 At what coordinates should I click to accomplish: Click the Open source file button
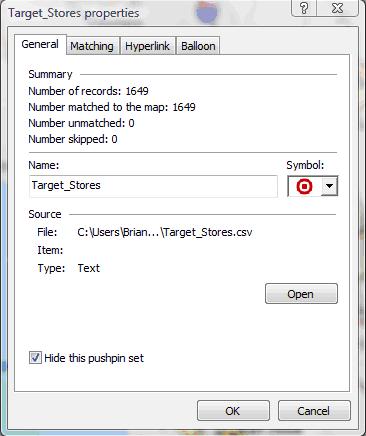[301, 294]
